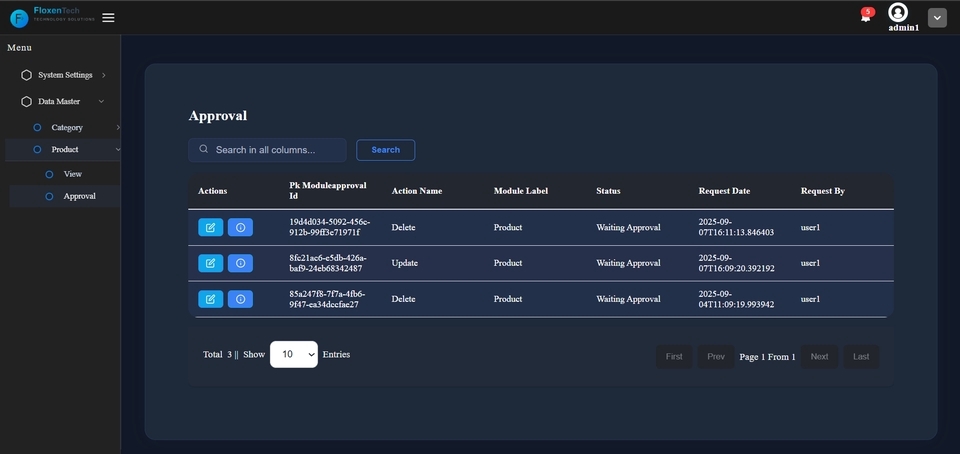Click the hamburger menu icon in header
960x454 pixels.
click(108, 17)
